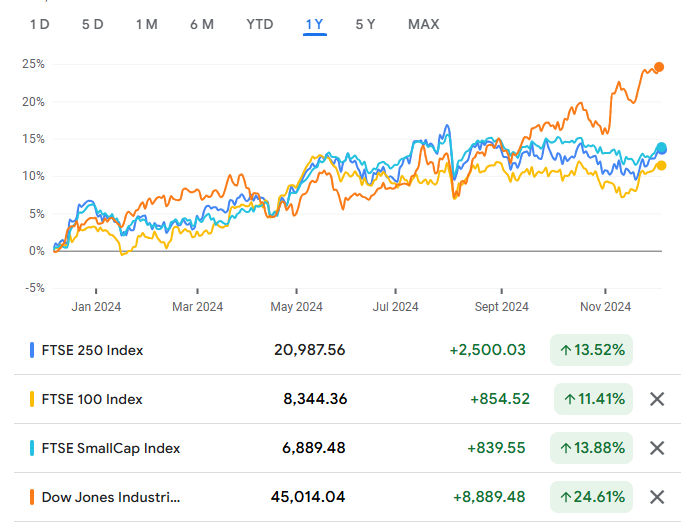Click the 13.88% change badge
Image resolution: width=694 pixels, height=527 pixels.
591,448
